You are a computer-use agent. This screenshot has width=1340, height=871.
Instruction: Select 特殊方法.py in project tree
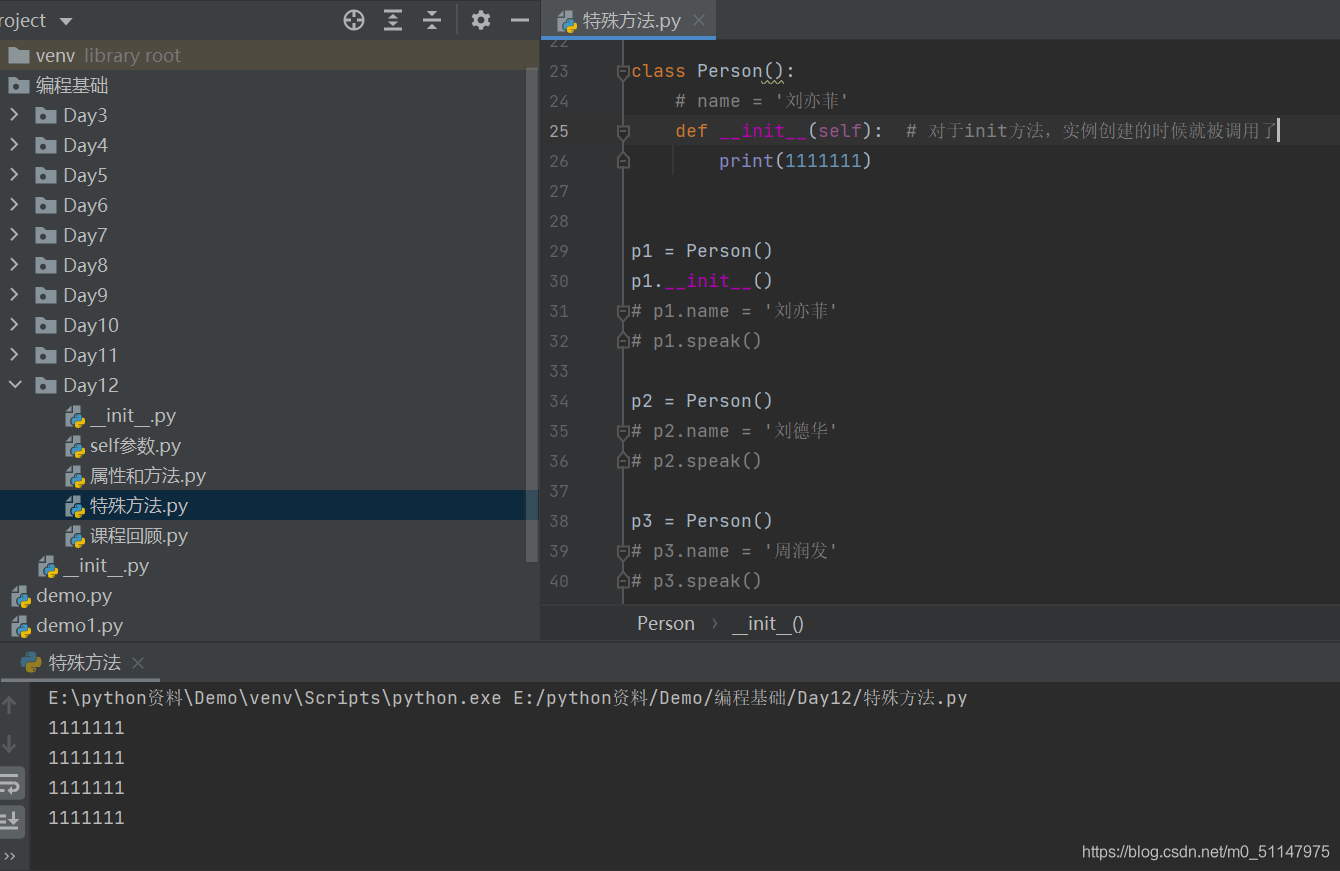262,506
